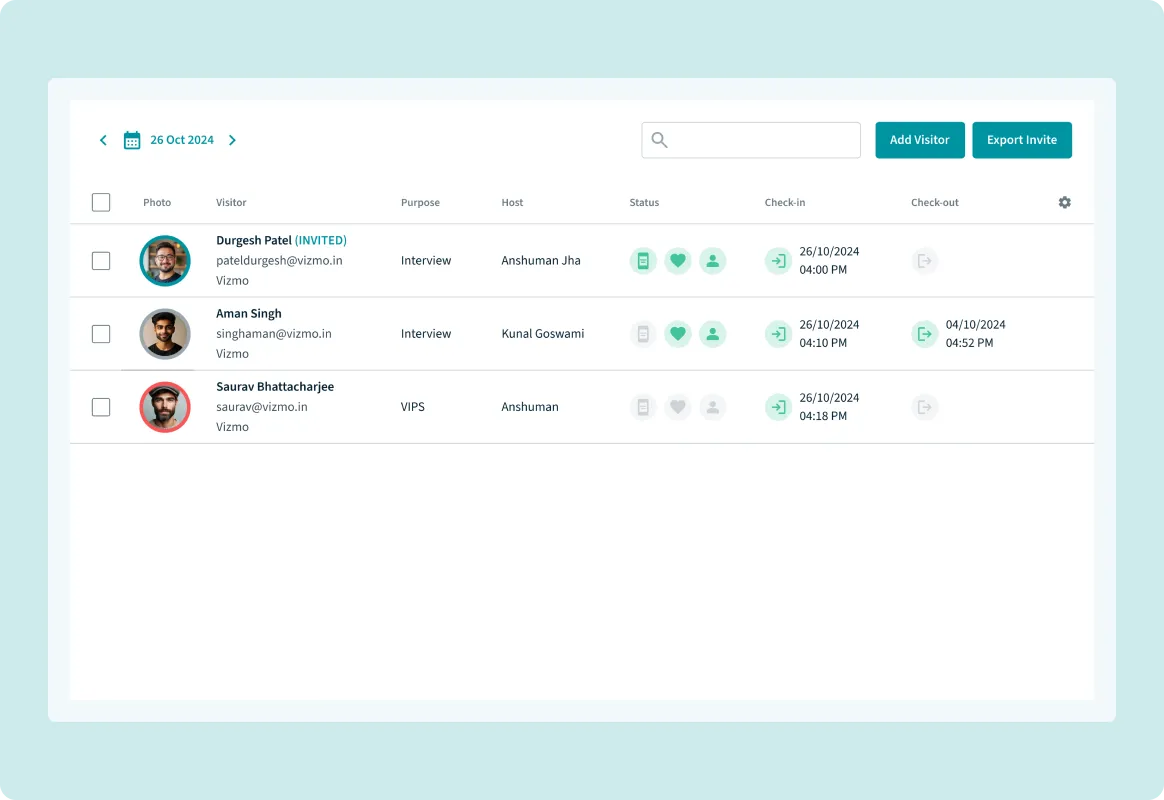
Task: Click the 04:00 PM check-in time
Action: [x=823, y=270]
